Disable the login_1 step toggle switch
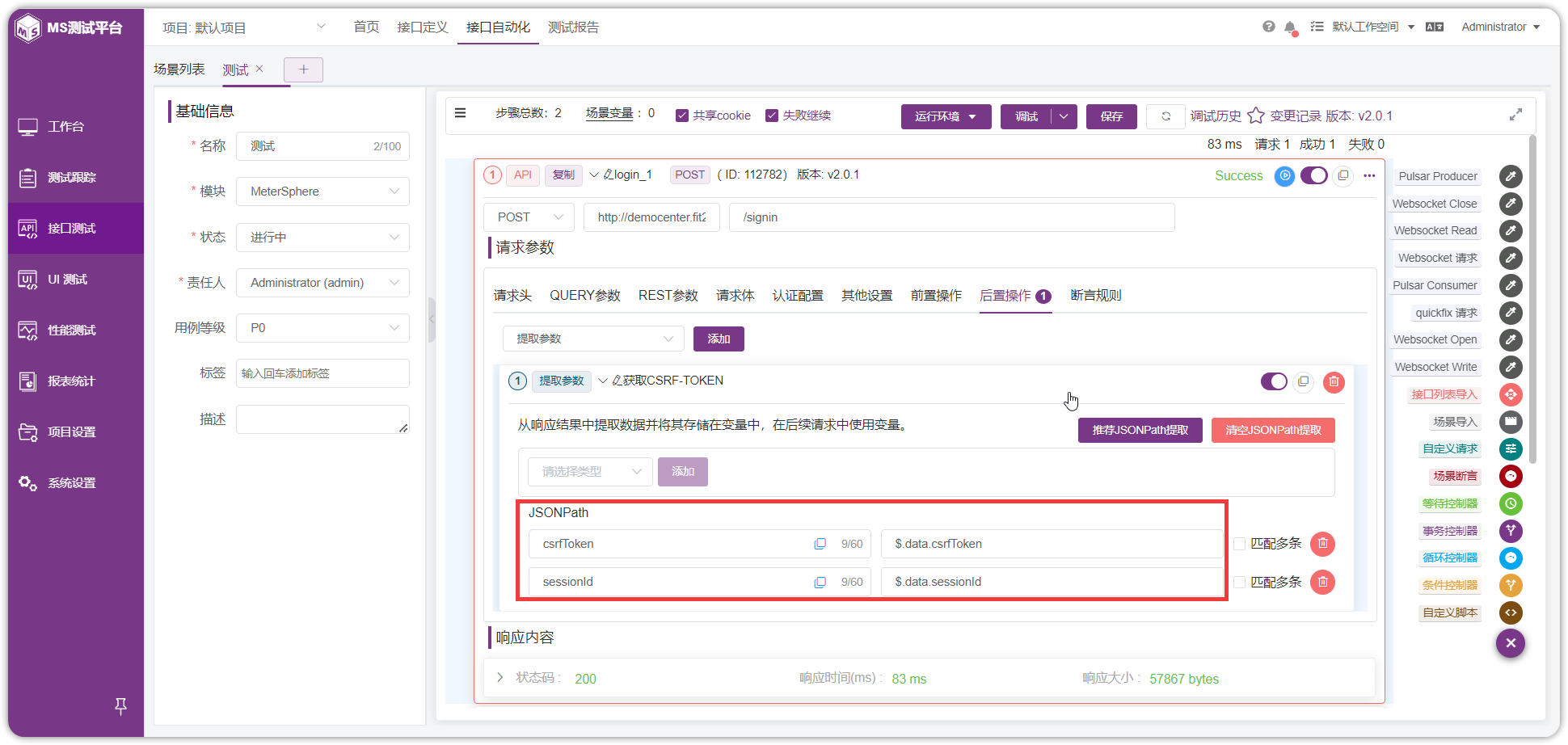This screenshot has width=1568, height=745. click(x=1314, y=175)
